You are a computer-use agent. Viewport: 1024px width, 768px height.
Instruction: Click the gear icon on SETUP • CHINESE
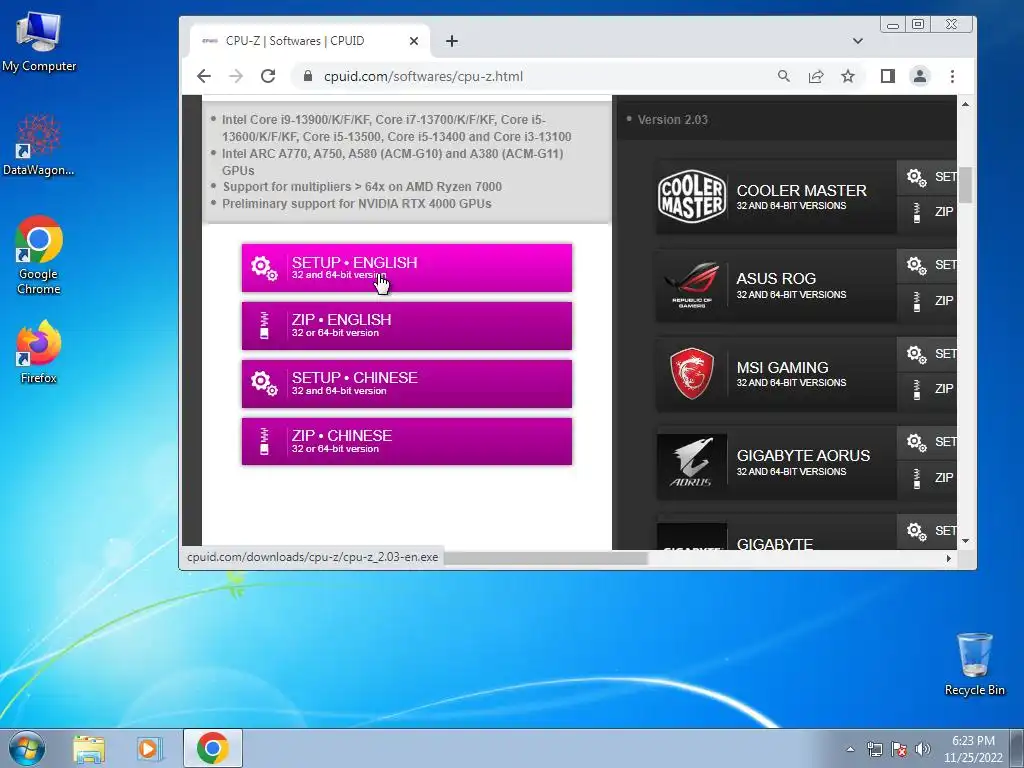coord(264,383)
